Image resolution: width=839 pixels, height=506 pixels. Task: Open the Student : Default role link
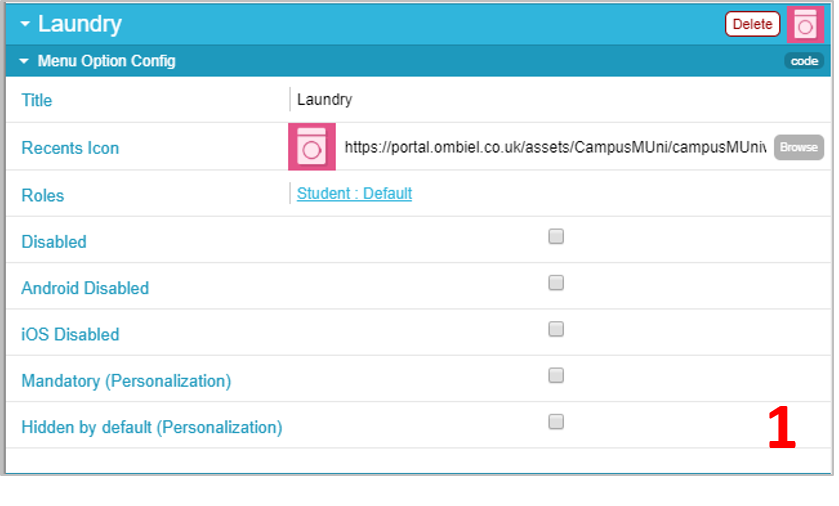354,194
